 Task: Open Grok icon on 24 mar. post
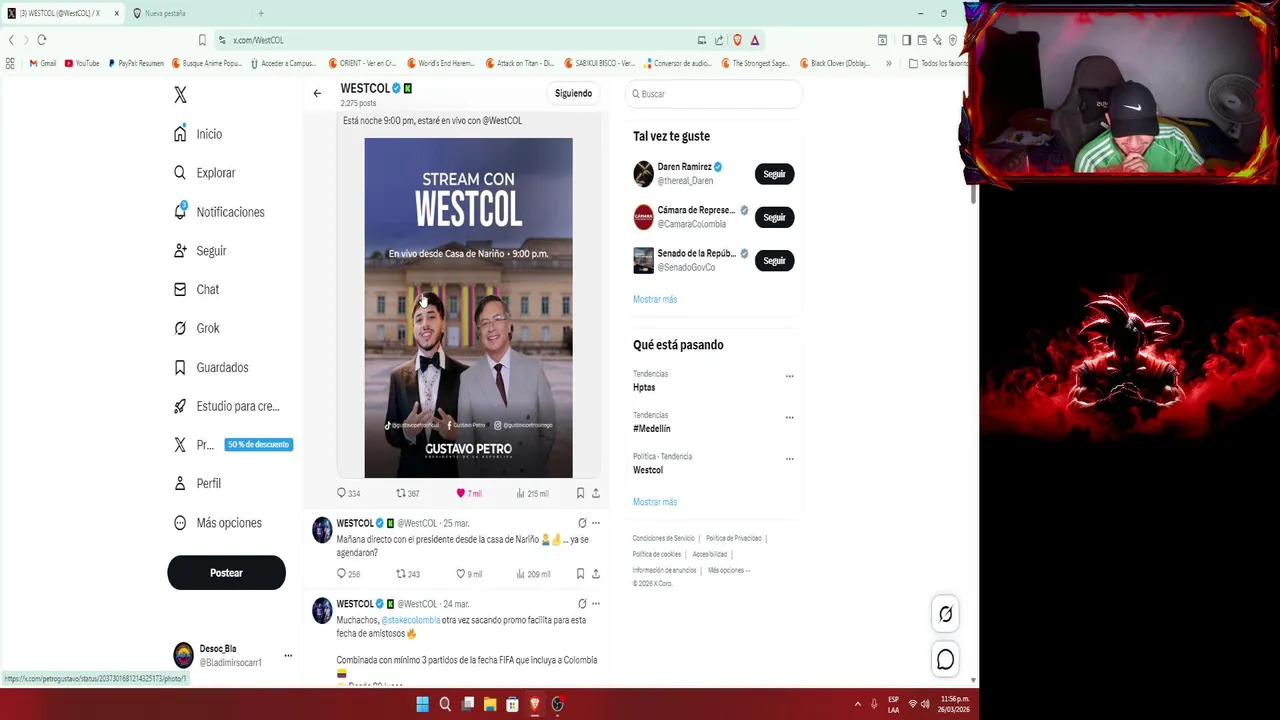click(582, 604)
